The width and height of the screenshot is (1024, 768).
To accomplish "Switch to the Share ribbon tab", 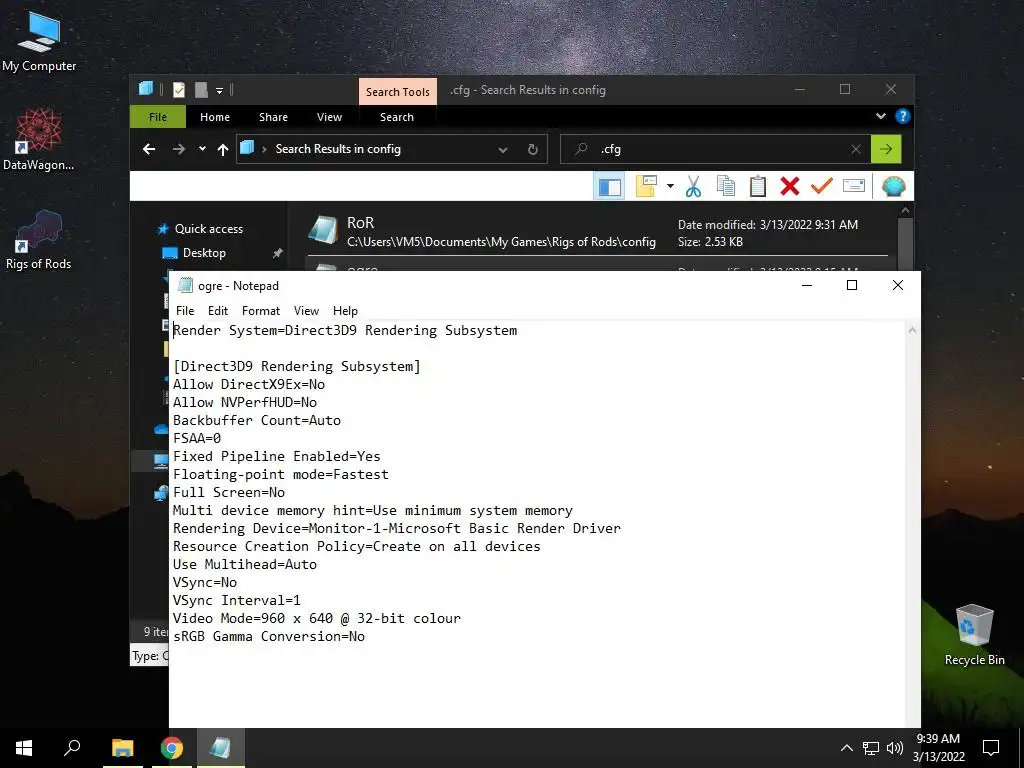I will pyautogui.click(x=273, y=117).
